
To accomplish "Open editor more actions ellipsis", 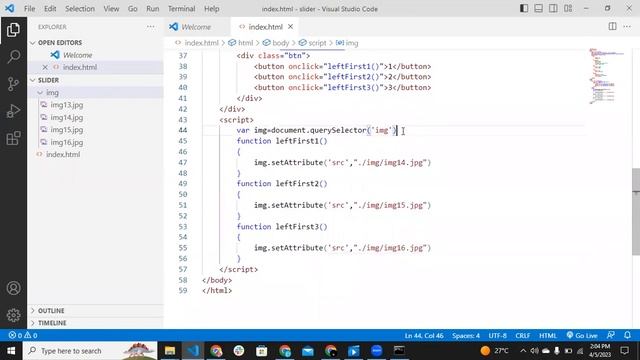I will pyautogui.click(x=627, y=27).
